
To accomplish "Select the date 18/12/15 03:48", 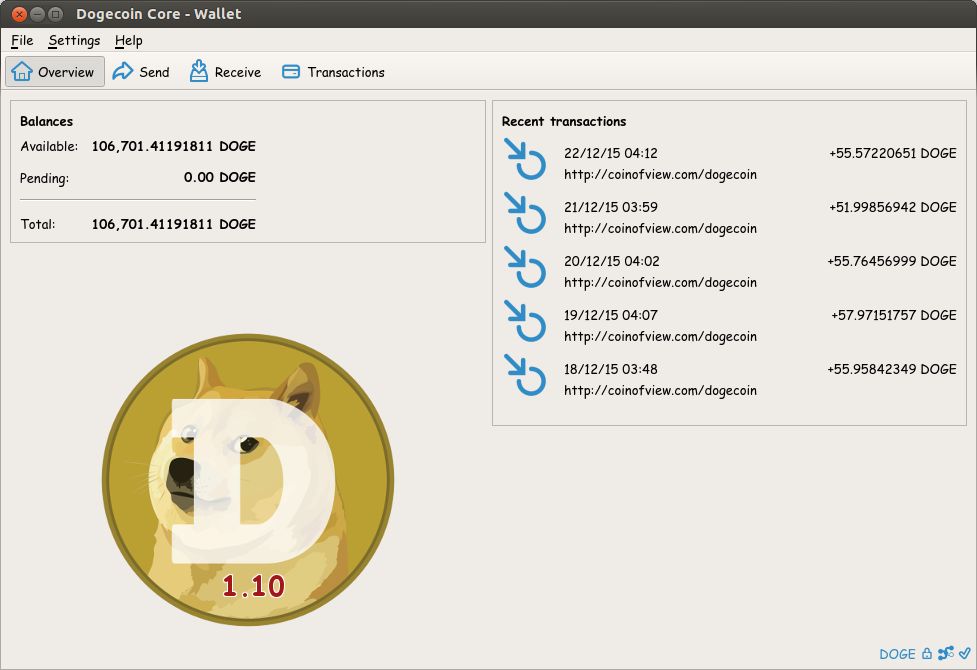I will [611, 369].
